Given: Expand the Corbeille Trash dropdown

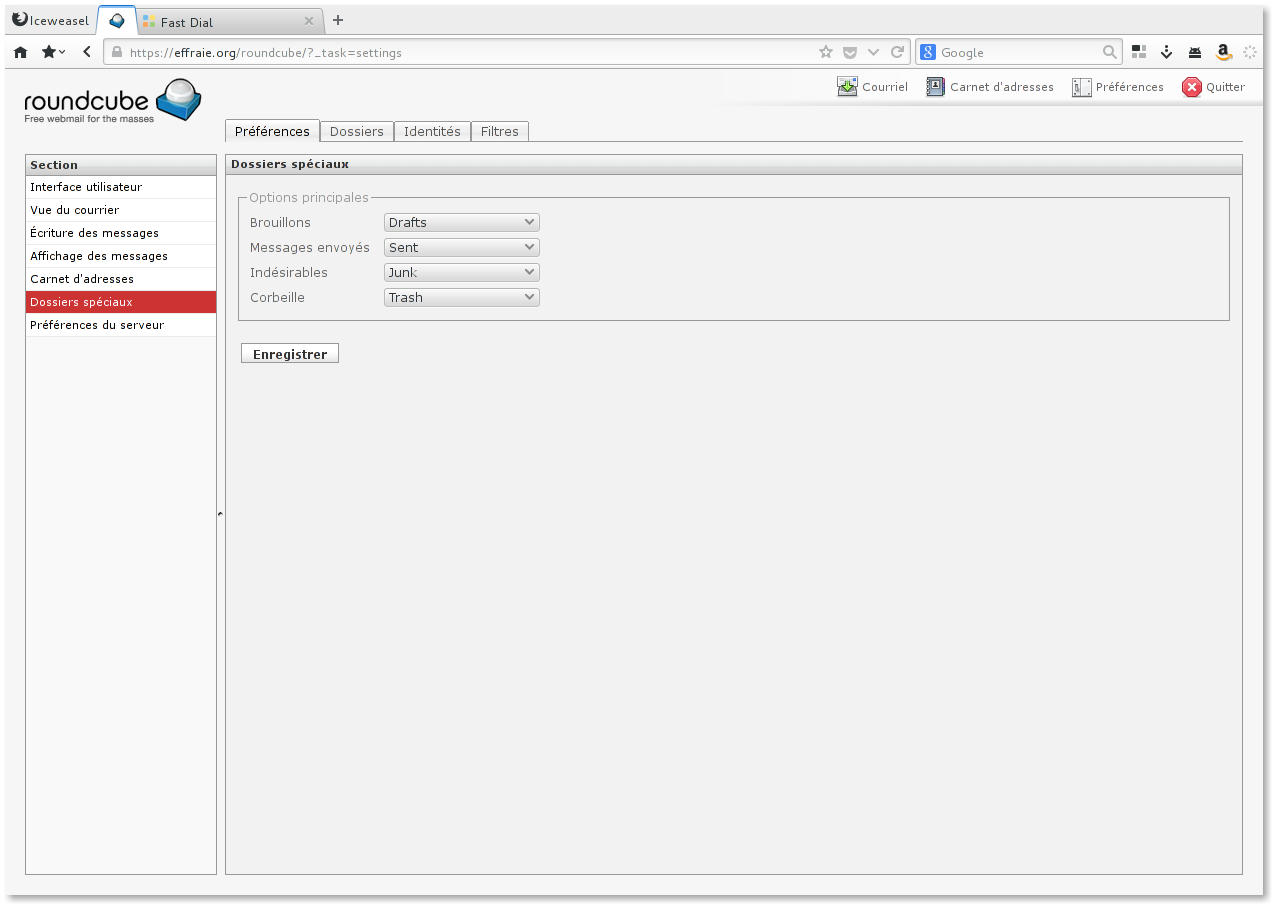Looking at the screenshot, I should tap(461, 297).
